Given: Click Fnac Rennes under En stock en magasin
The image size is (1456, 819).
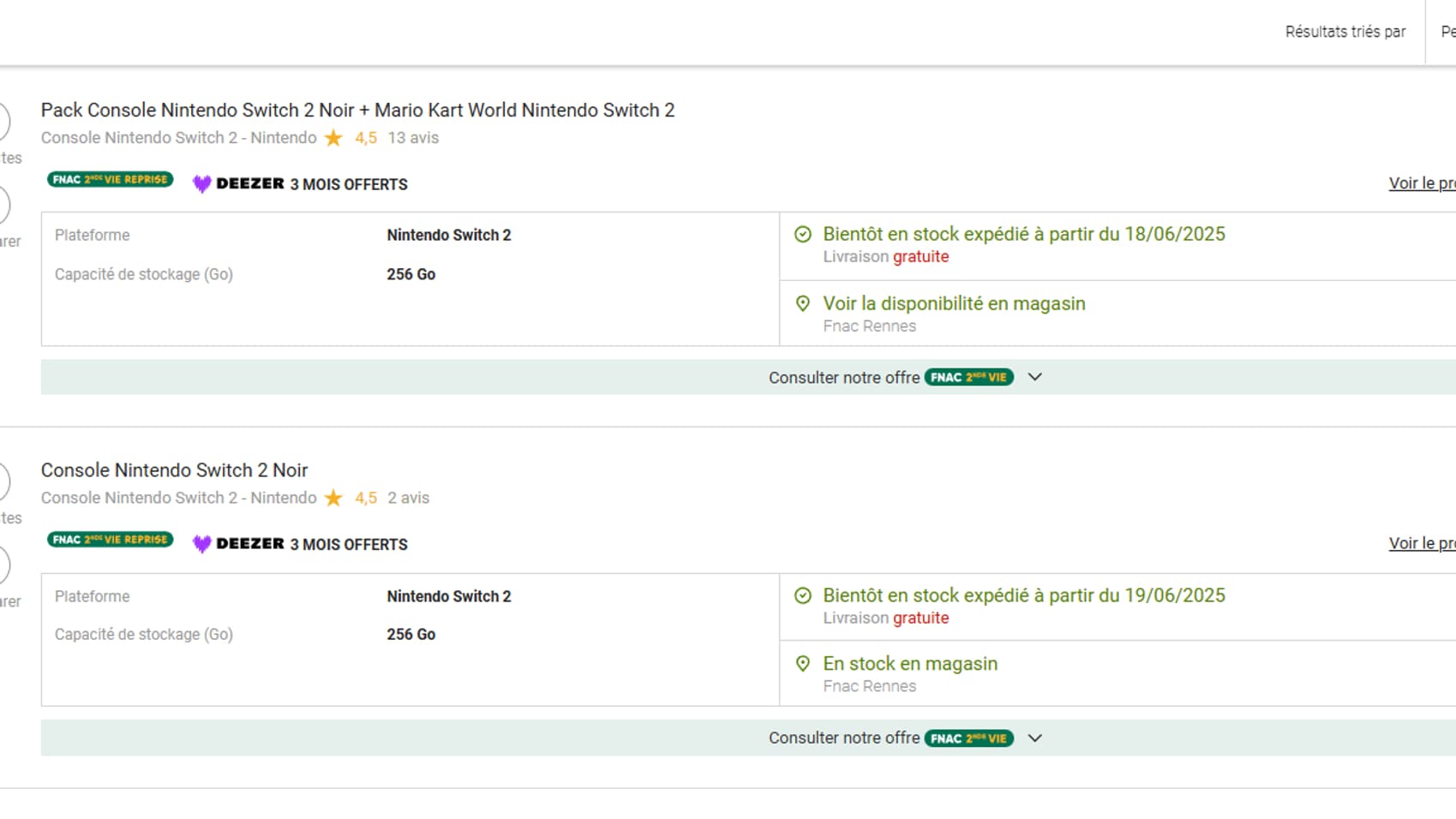Looking at the screenshot, I should pos(869,686).
